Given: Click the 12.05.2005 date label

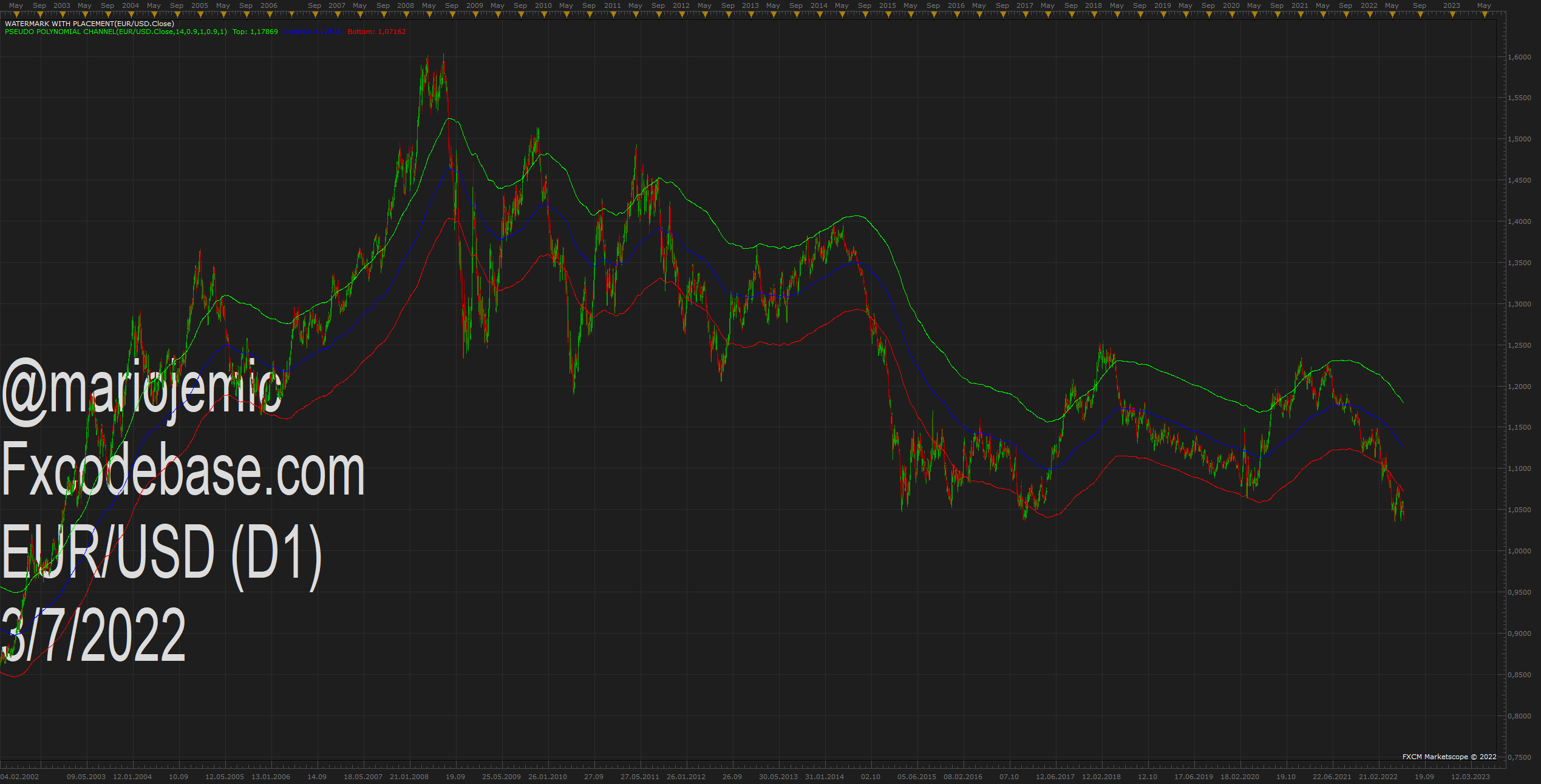Looking at the screenshot, I should pyautogui.click(x=225, y=777).
